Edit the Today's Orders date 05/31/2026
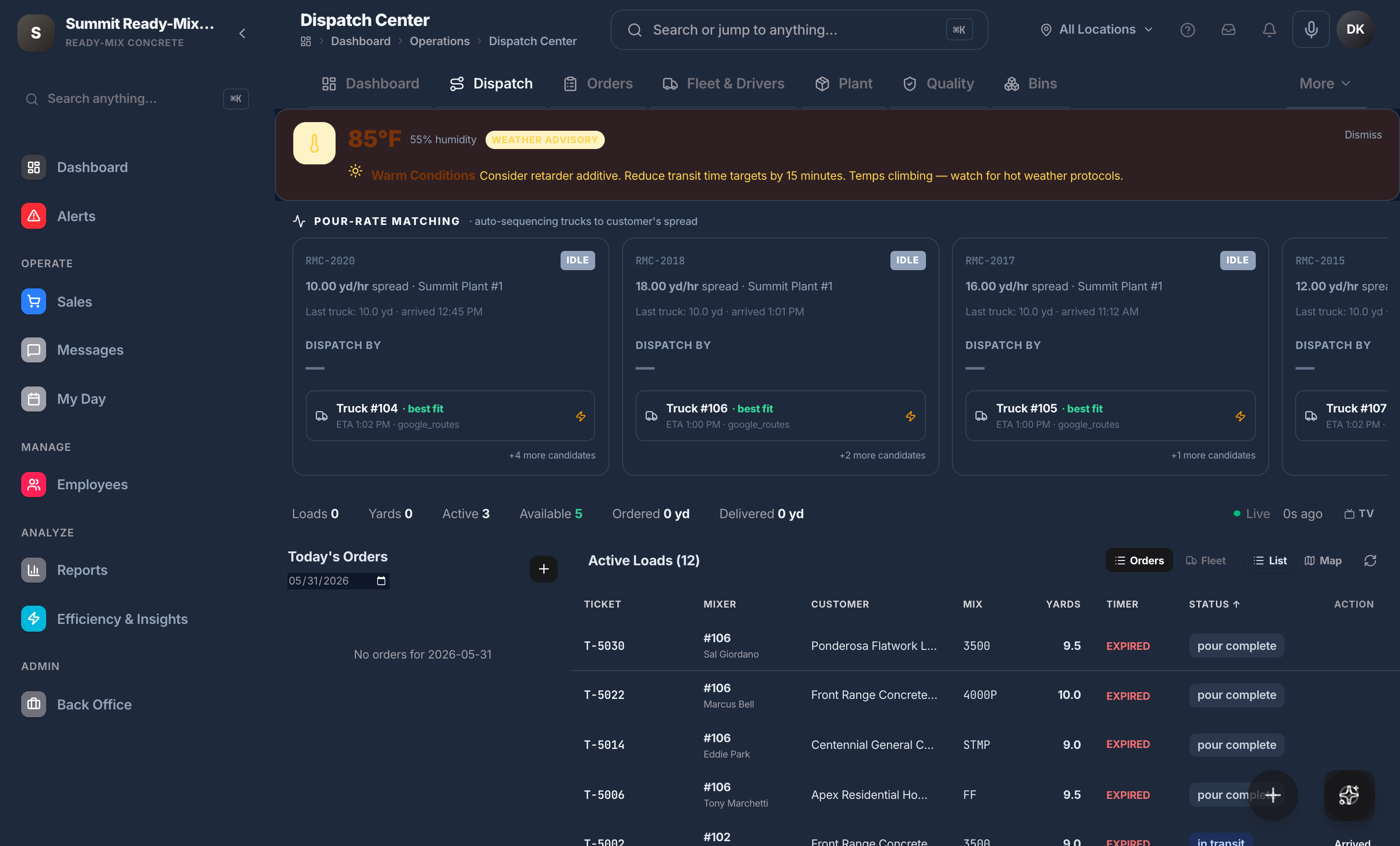This screenshot has width=1400, height=846. [x=337, y=581]
